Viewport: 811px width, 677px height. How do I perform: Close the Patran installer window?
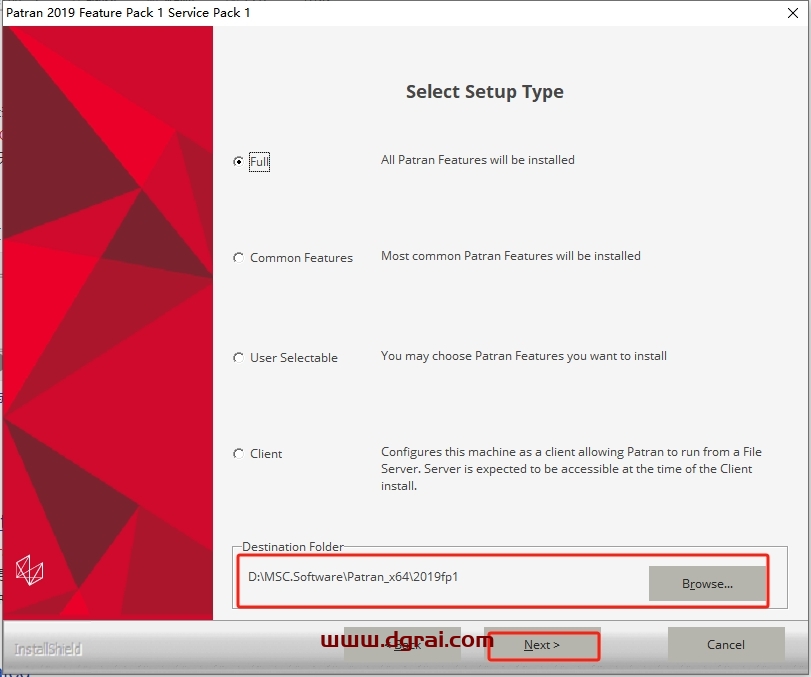coord(793,13)
